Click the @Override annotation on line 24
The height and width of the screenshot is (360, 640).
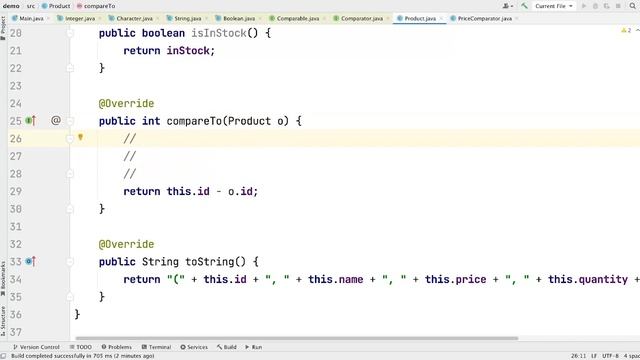[x=126, y=103]
